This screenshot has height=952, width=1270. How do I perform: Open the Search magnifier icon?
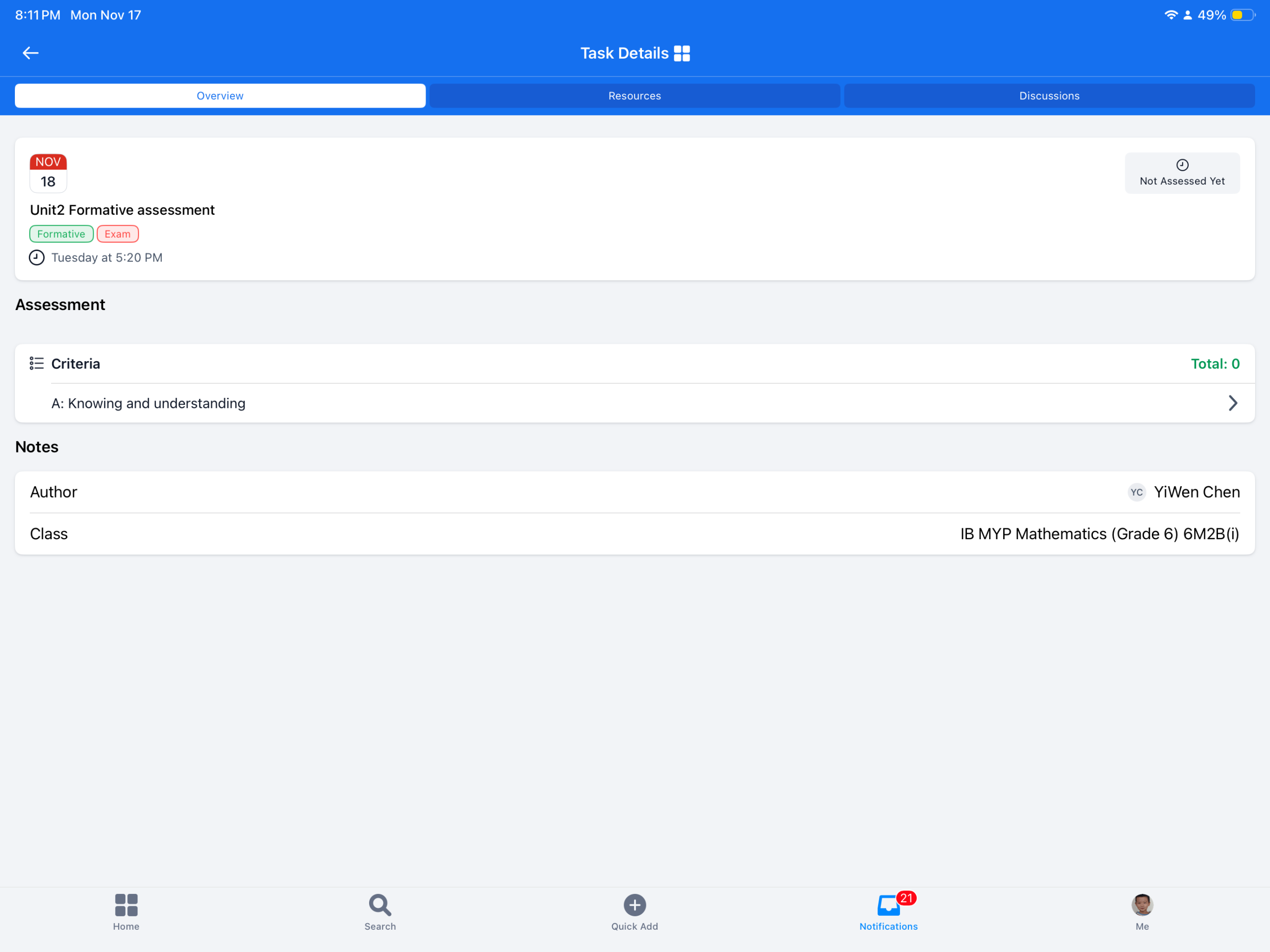coord(380,905)
